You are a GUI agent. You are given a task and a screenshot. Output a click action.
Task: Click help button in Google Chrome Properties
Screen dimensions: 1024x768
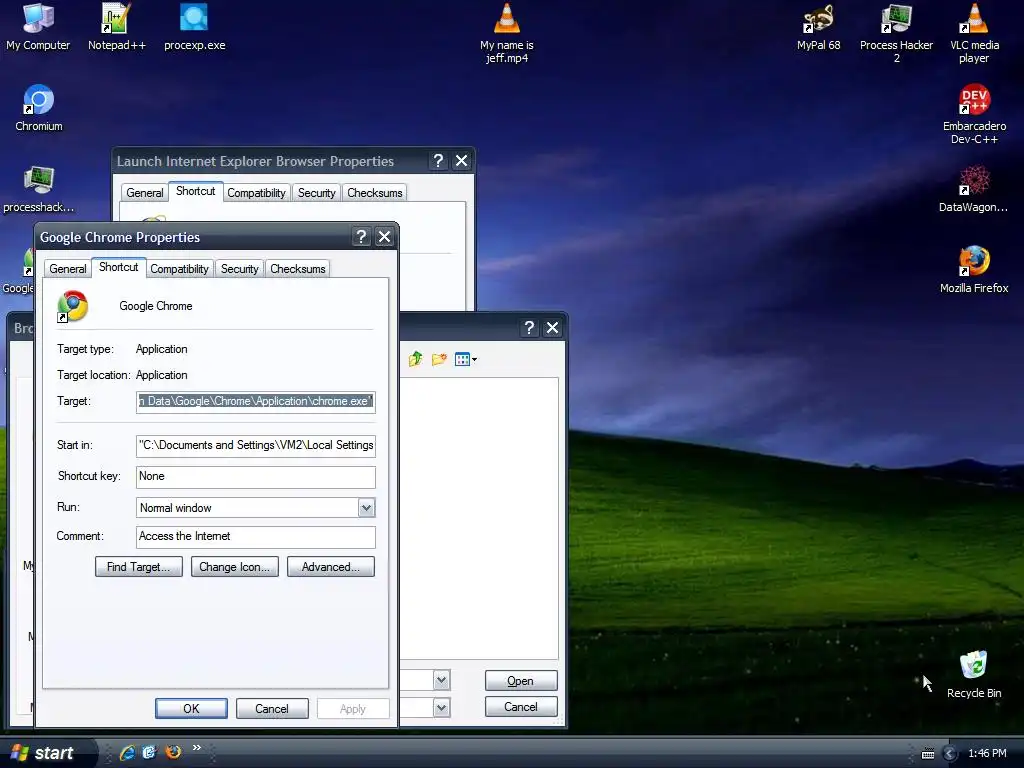click(x=361, y=236)
